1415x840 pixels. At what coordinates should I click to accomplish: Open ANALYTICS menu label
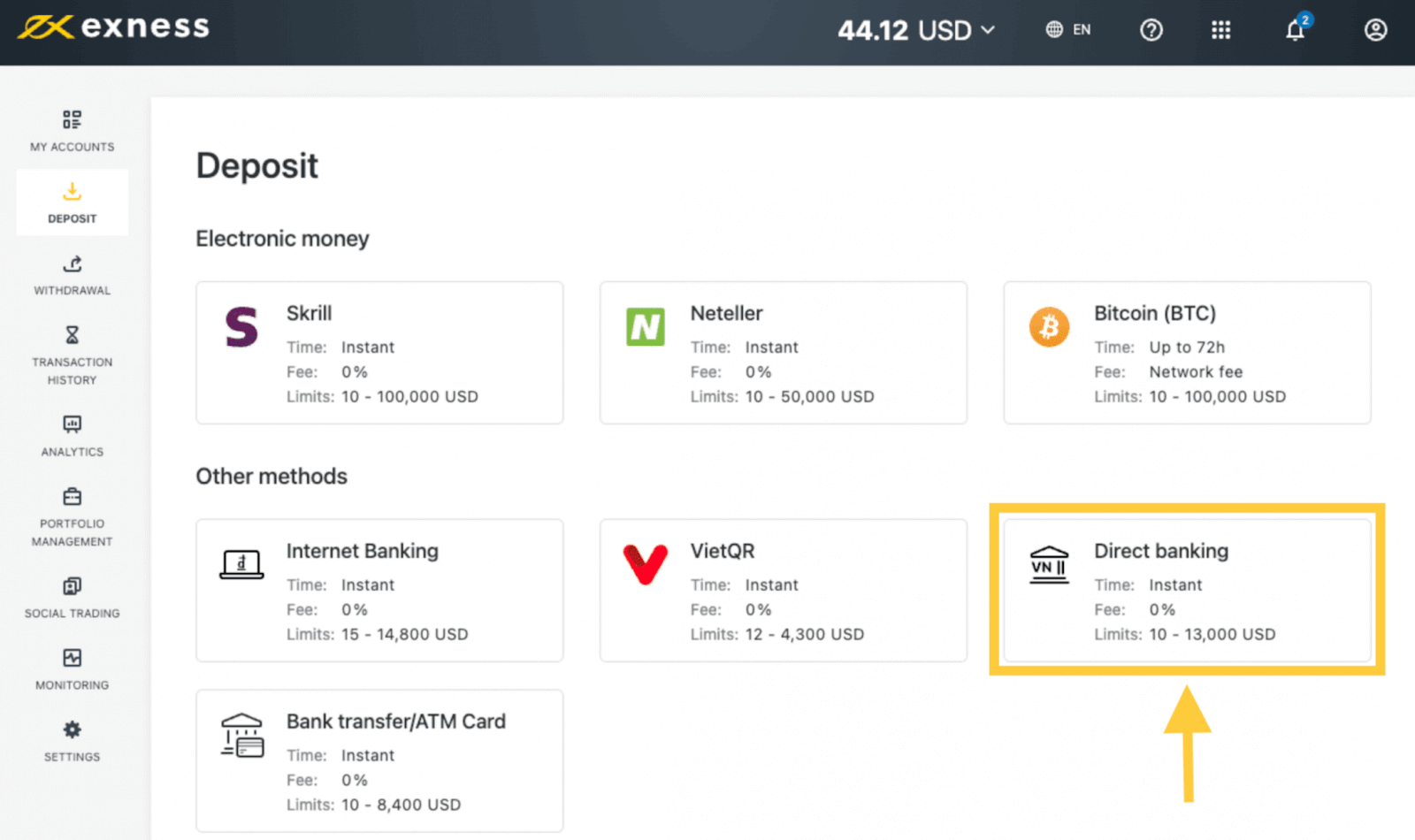[x=72, y=452]
